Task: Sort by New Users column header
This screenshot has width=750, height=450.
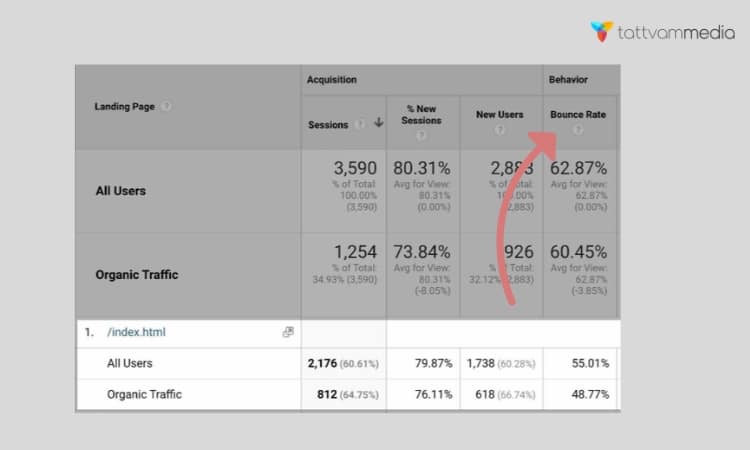Action: (x=499, y=115)
